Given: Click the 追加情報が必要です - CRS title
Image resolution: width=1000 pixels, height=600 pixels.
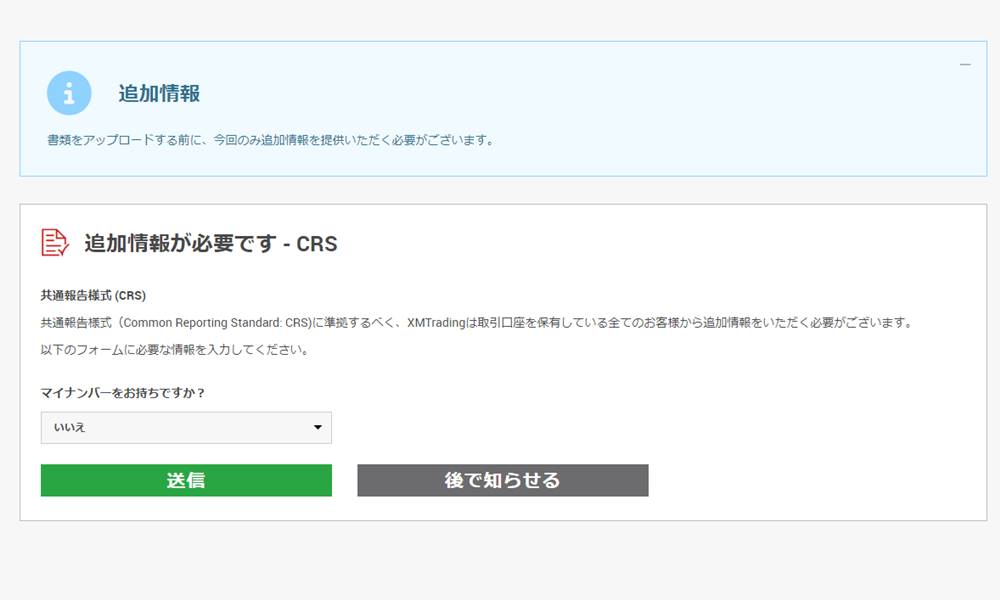Looking at the screenshot, I should click(x=210, y=243).
